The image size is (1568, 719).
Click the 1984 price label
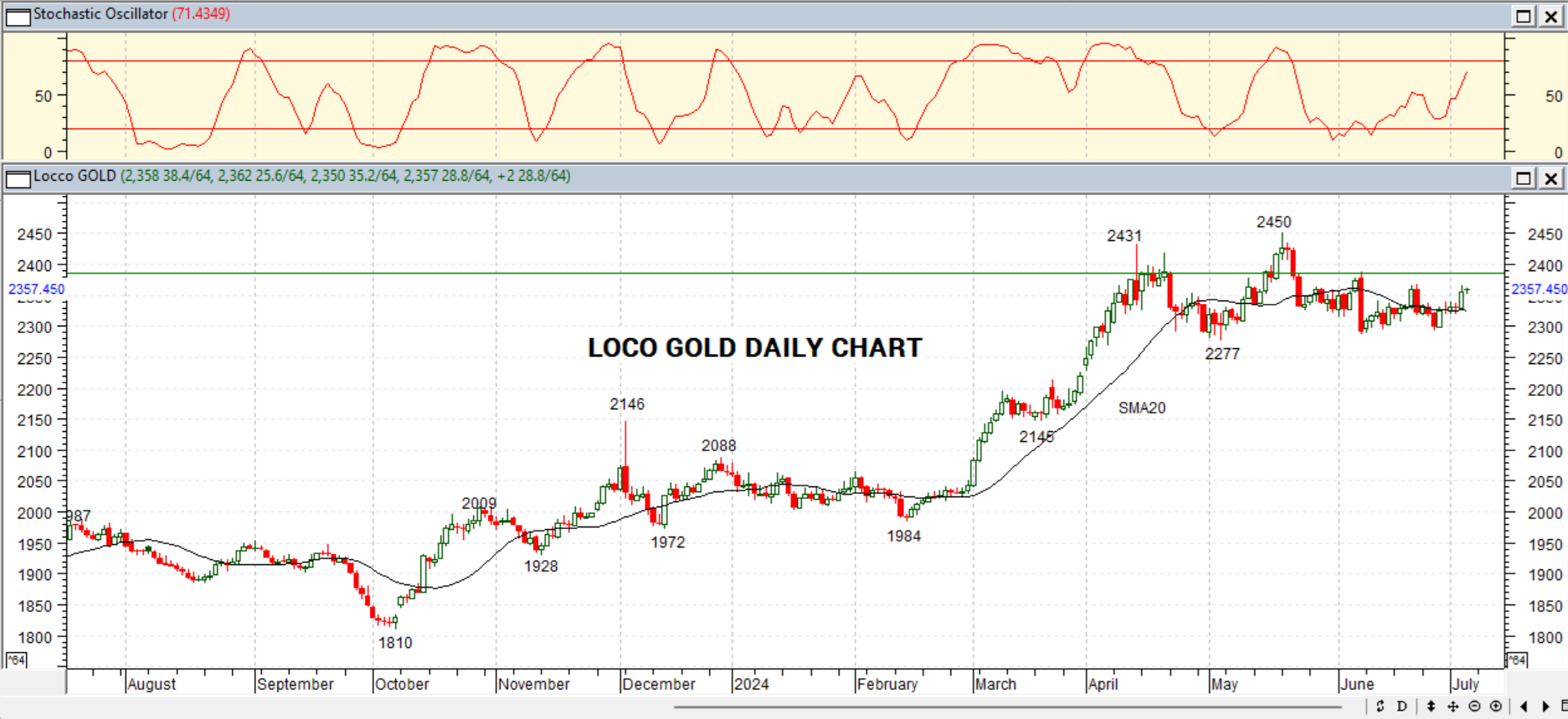(x=904, y=537)
